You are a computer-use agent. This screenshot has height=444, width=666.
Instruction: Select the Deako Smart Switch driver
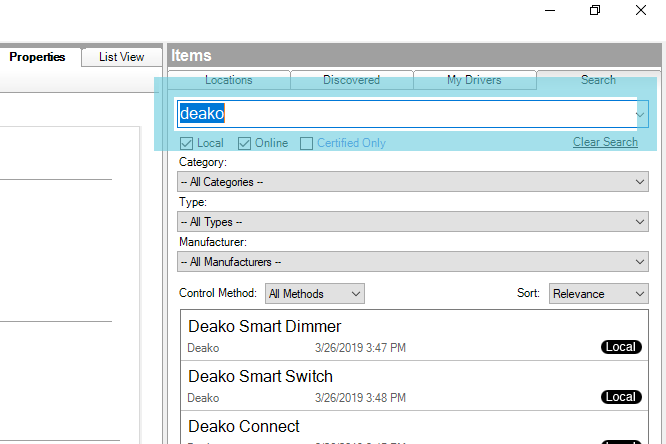[415, 386]
